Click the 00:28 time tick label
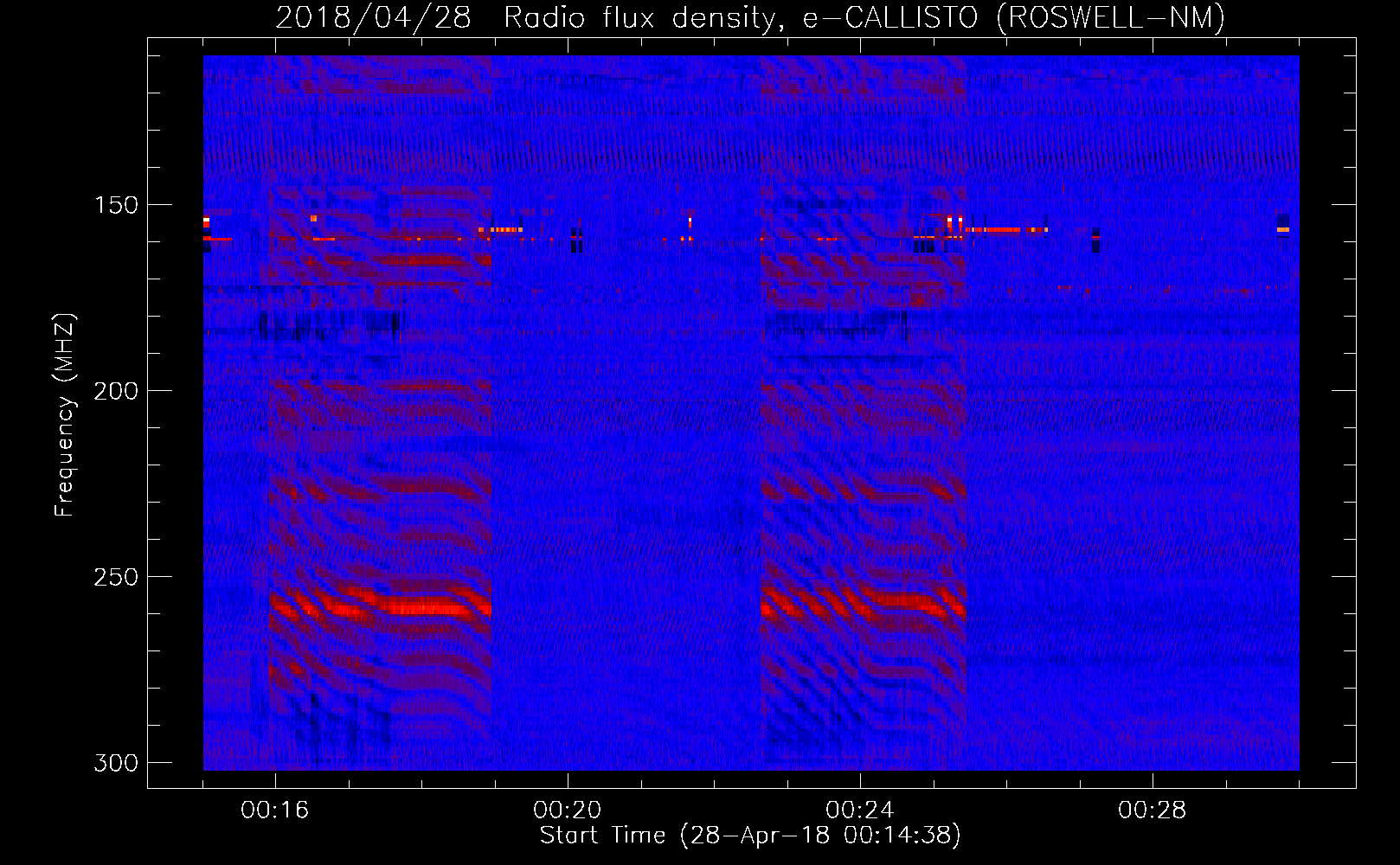Viewport: 1400px width, 865px height. (1153, 810)
